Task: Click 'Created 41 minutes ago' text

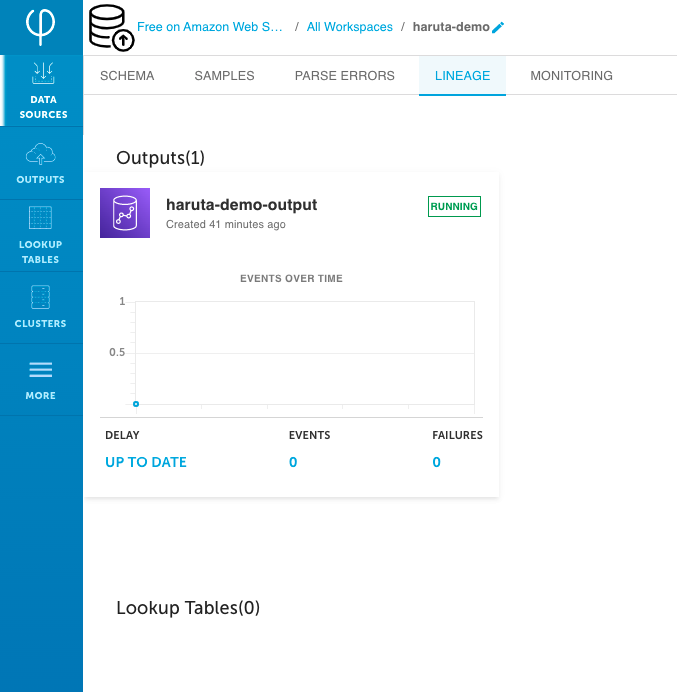Action: 226,224
